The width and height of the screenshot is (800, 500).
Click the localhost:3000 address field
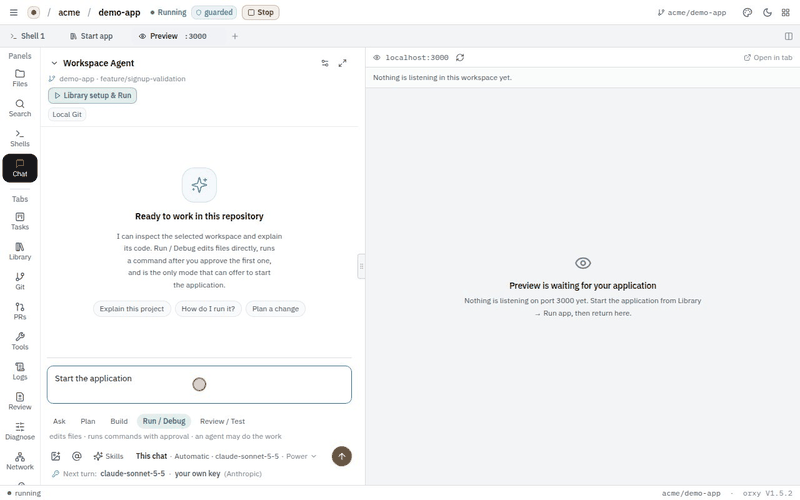point(417,58)
